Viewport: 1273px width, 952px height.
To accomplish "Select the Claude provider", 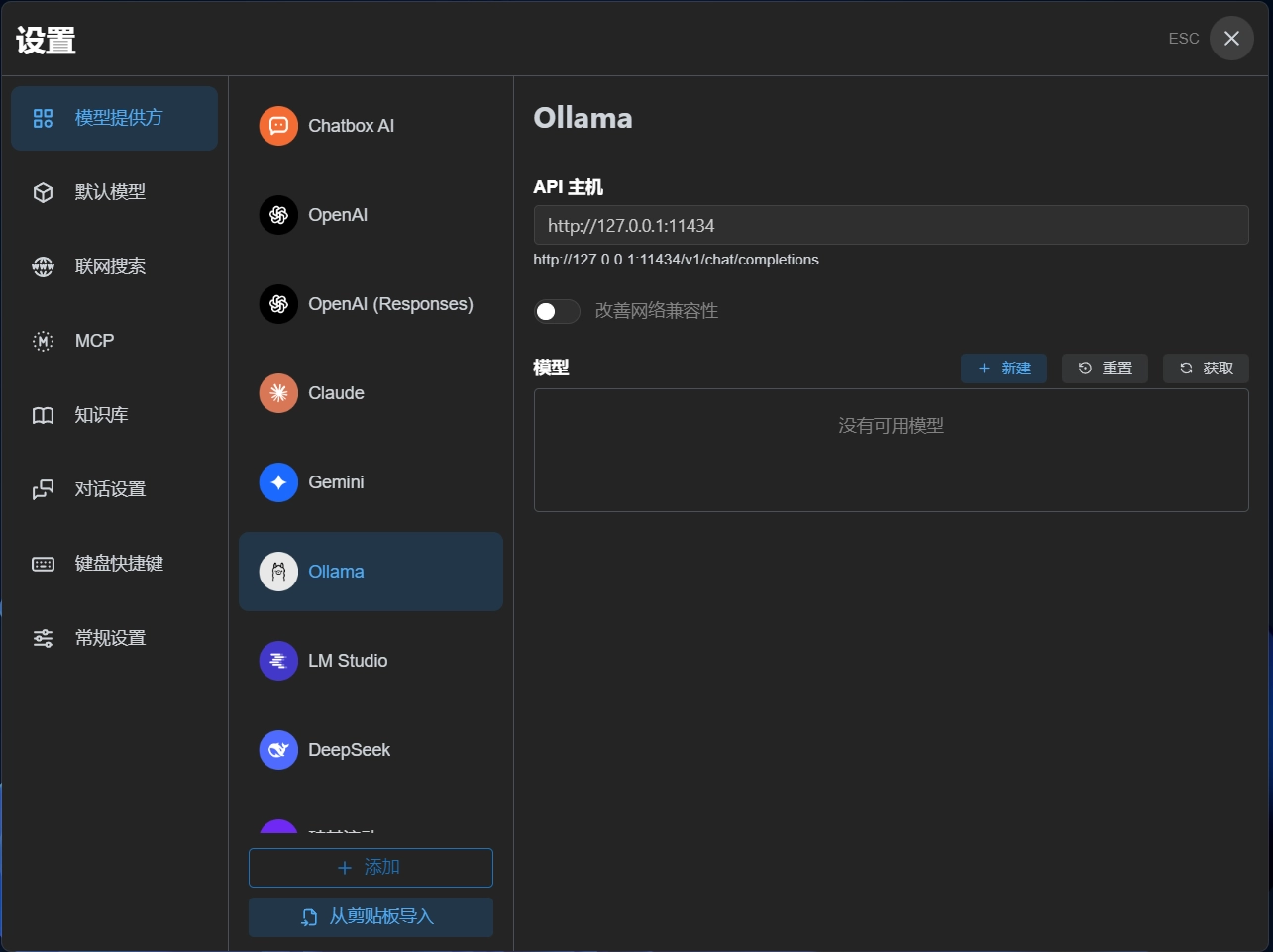I will tap(371, 393).
